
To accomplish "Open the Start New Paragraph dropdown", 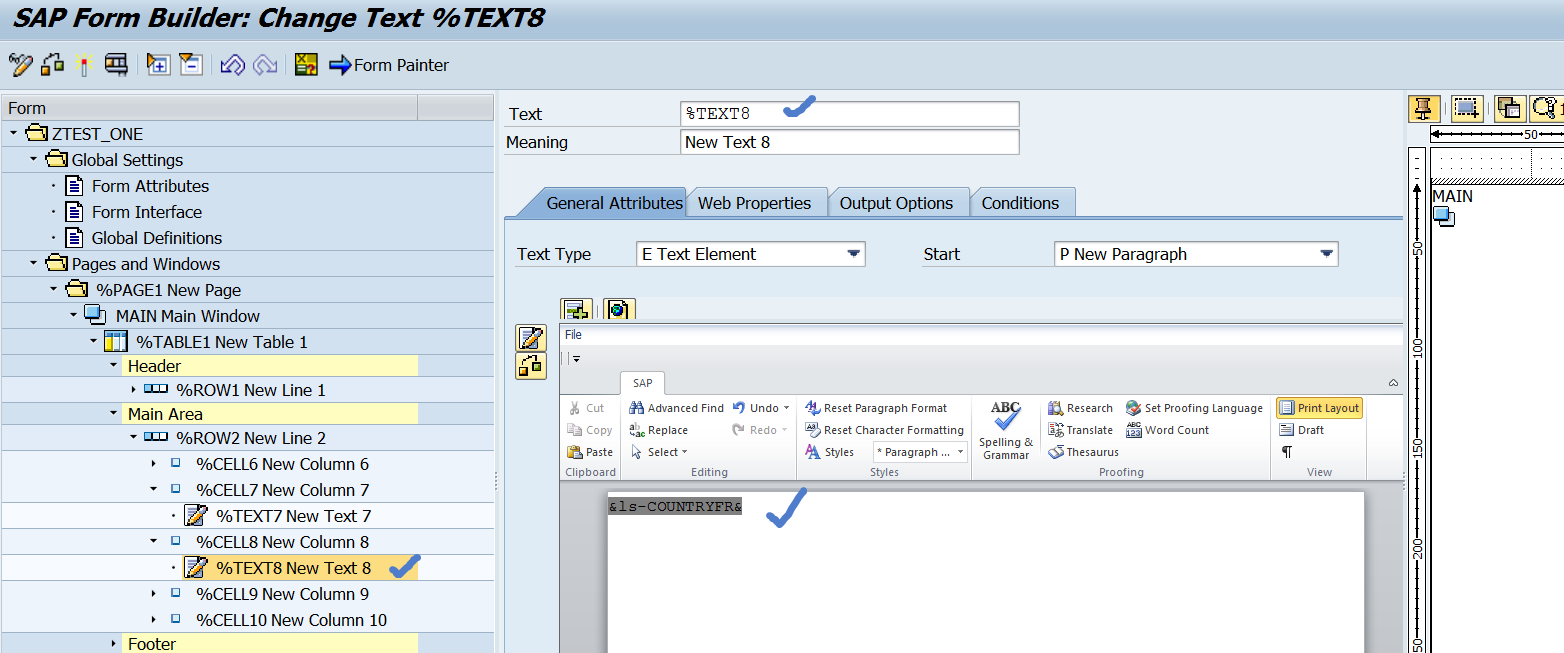I will [1326, 254].
